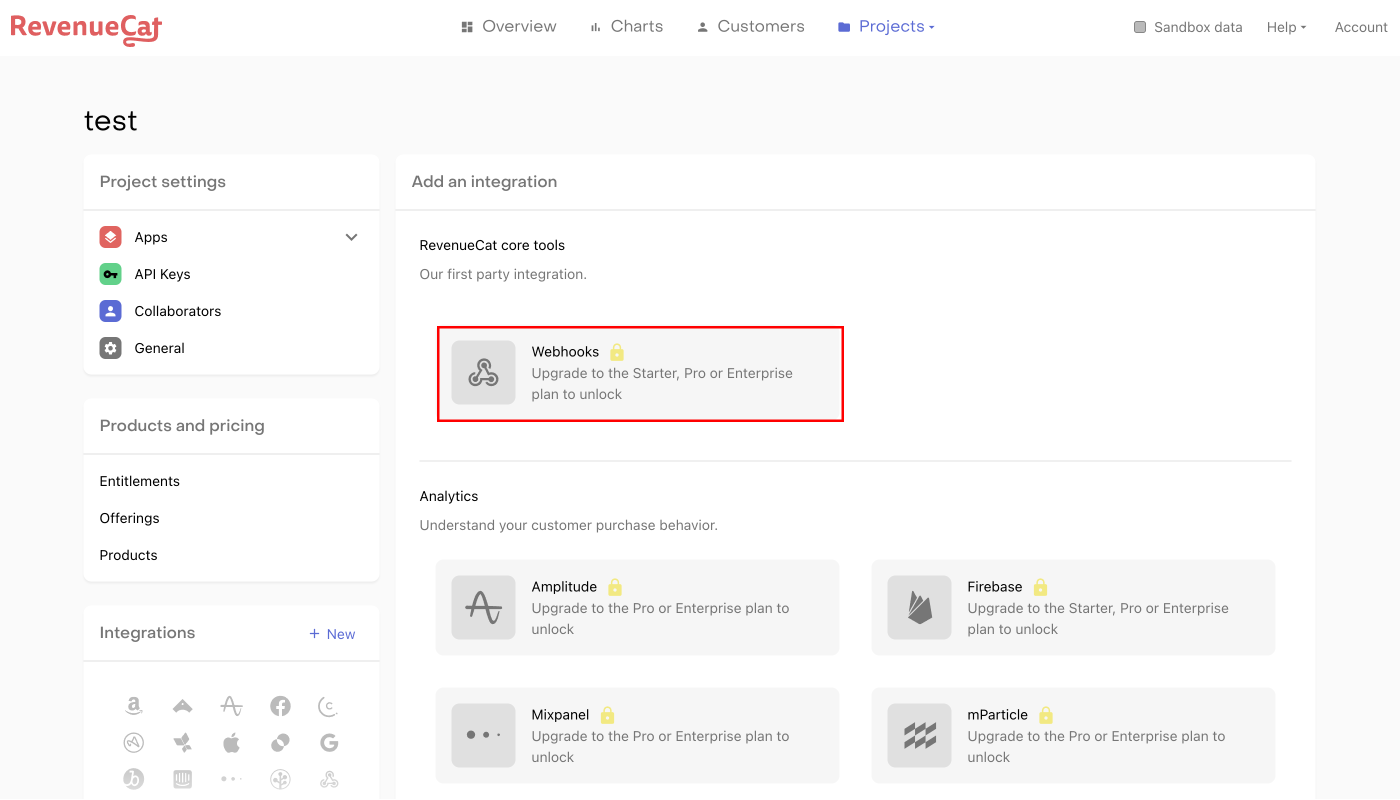Select the Facebook integration icon in sidebar
The height and width of the screenshot is (800, 1400).
281,706
